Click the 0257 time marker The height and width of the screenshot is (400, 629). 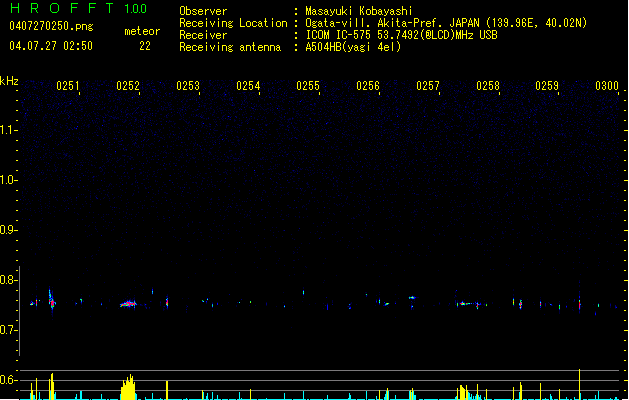428,86
